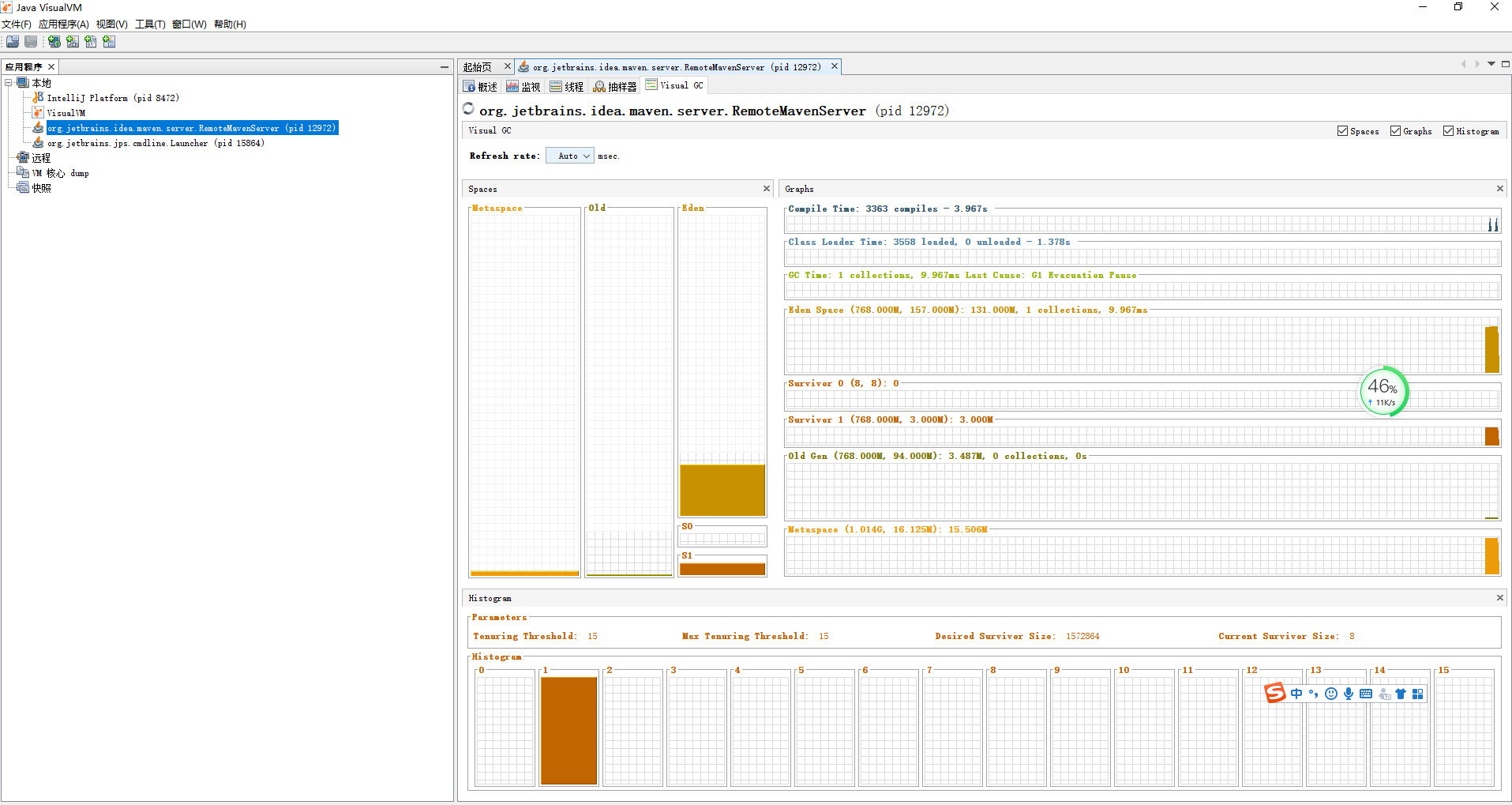
Task: Select org.jetbrains.jps.cmdline.Launcher (pid 15864)
Action: (156, 143)
